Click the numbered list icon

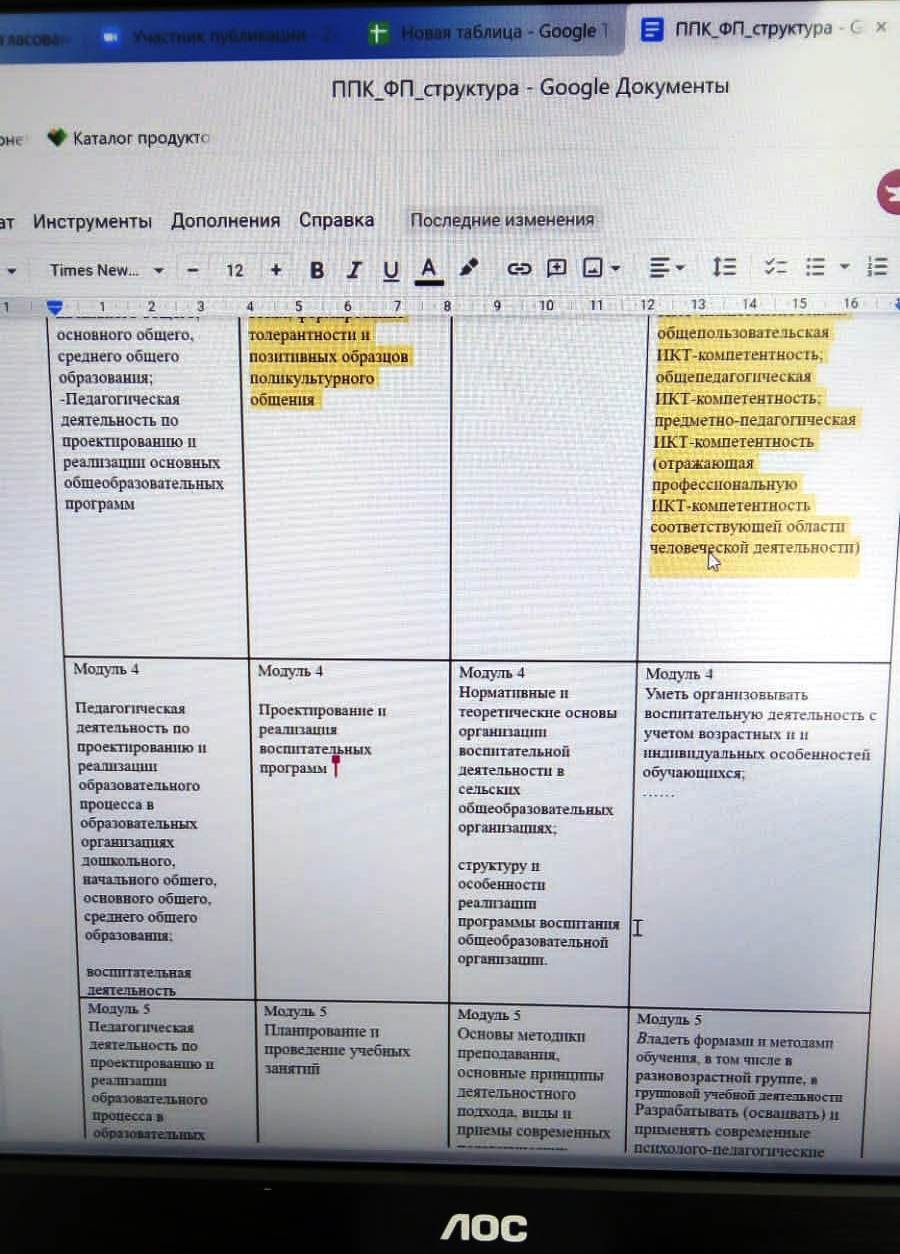coord(878,266)
